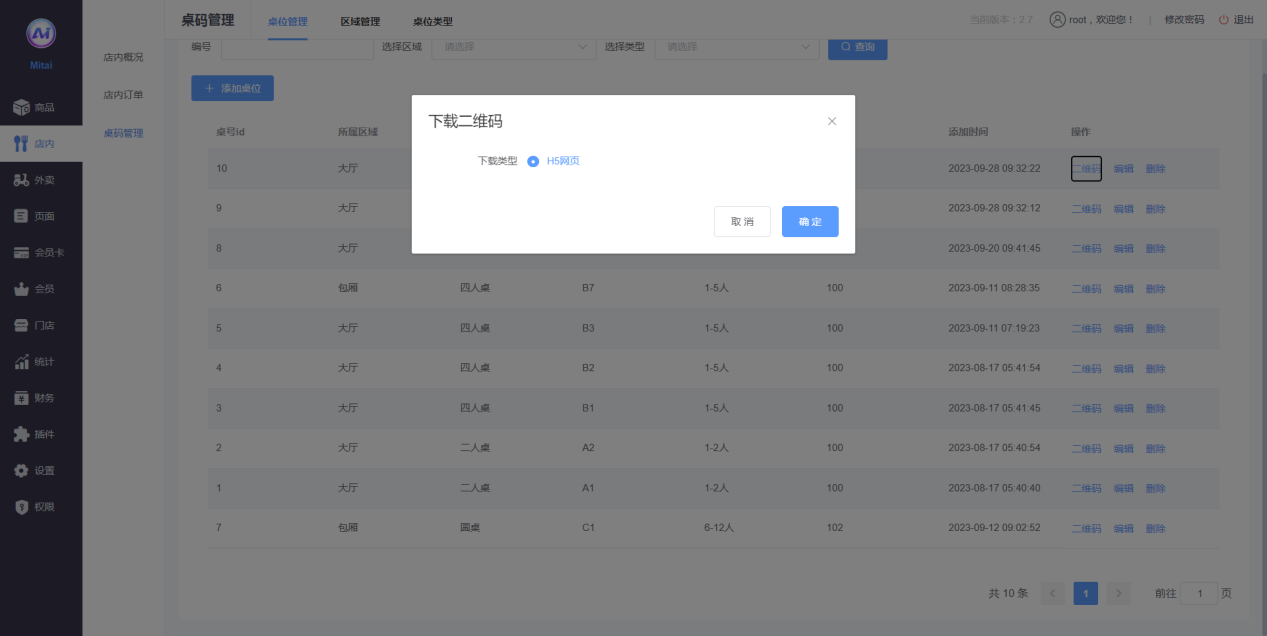Go to next page arrow in pagination
The height and width of the screenshot is (636, 1267).
(x=1119, y=593)
